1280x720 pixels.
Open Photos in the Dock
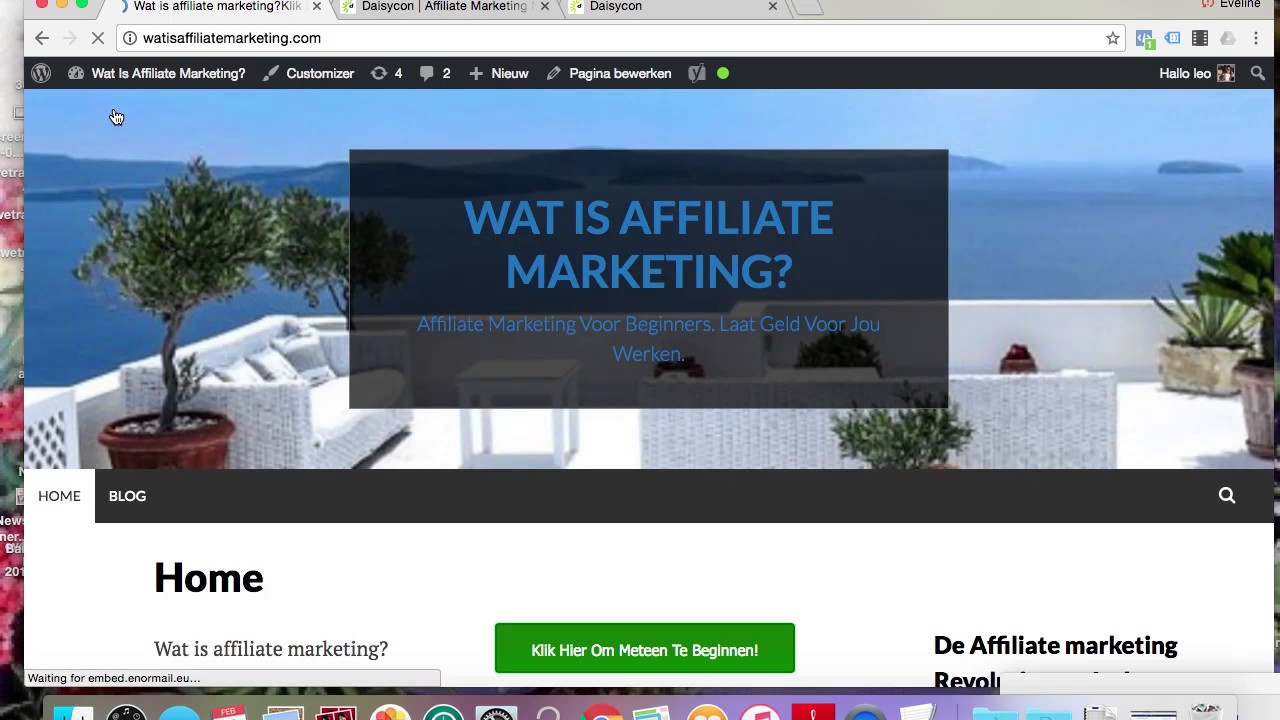tap(390, 714)
